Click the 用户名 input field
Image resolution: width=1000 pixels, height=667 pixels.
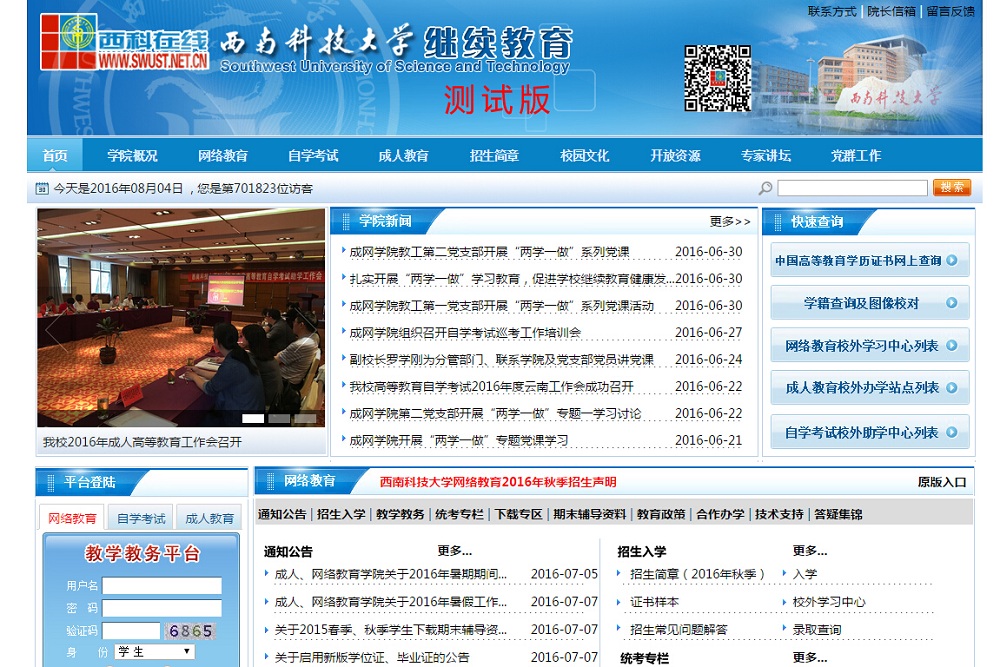(x=162, y=586)
